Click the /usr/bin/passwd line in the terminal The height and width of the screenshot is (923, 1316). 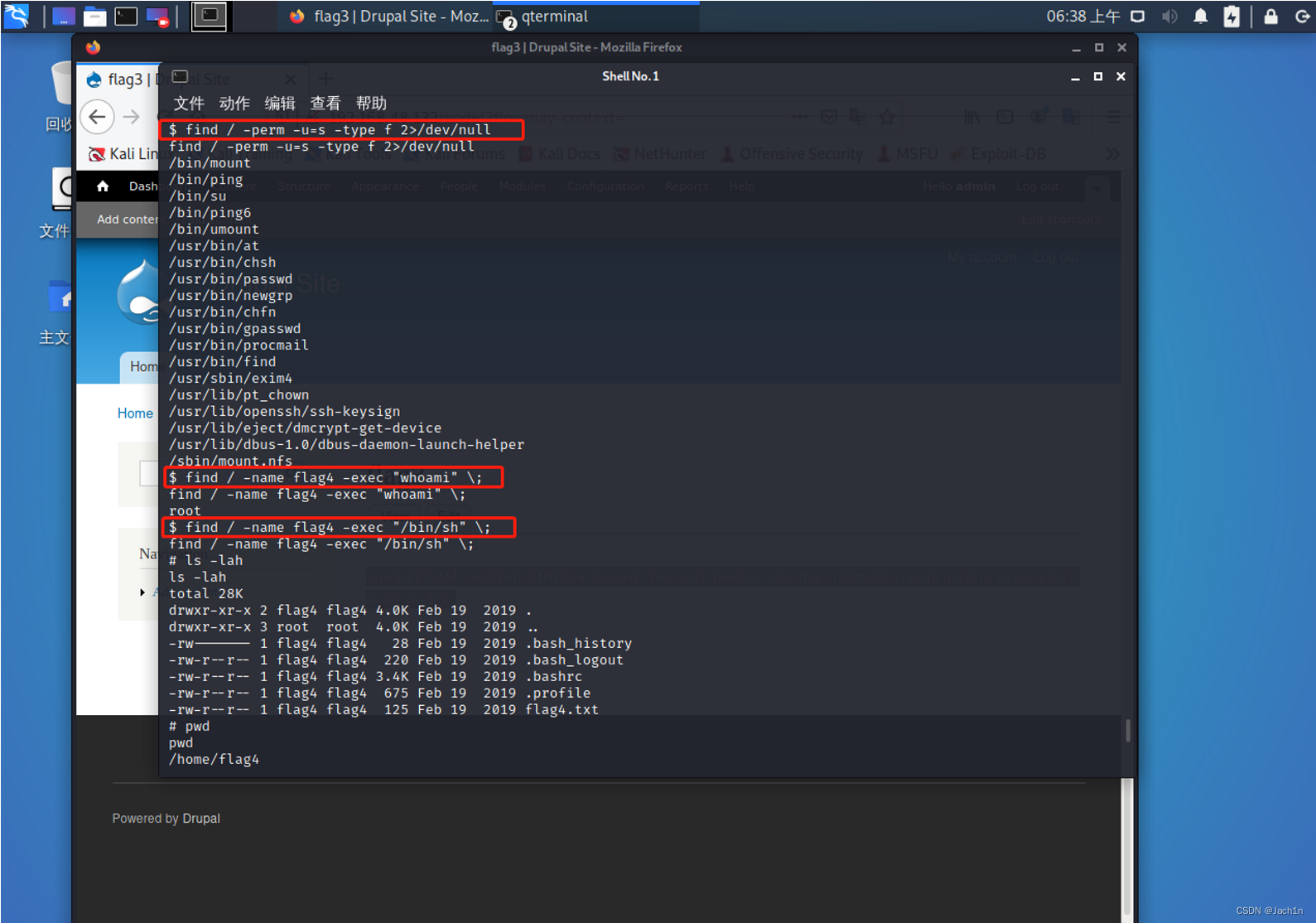pos(230,279)
